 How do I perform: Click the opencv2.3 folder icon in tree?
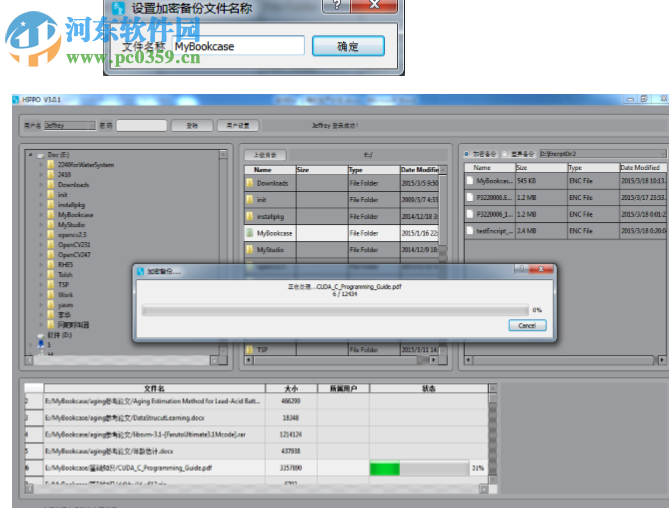(x=51, y=235)
